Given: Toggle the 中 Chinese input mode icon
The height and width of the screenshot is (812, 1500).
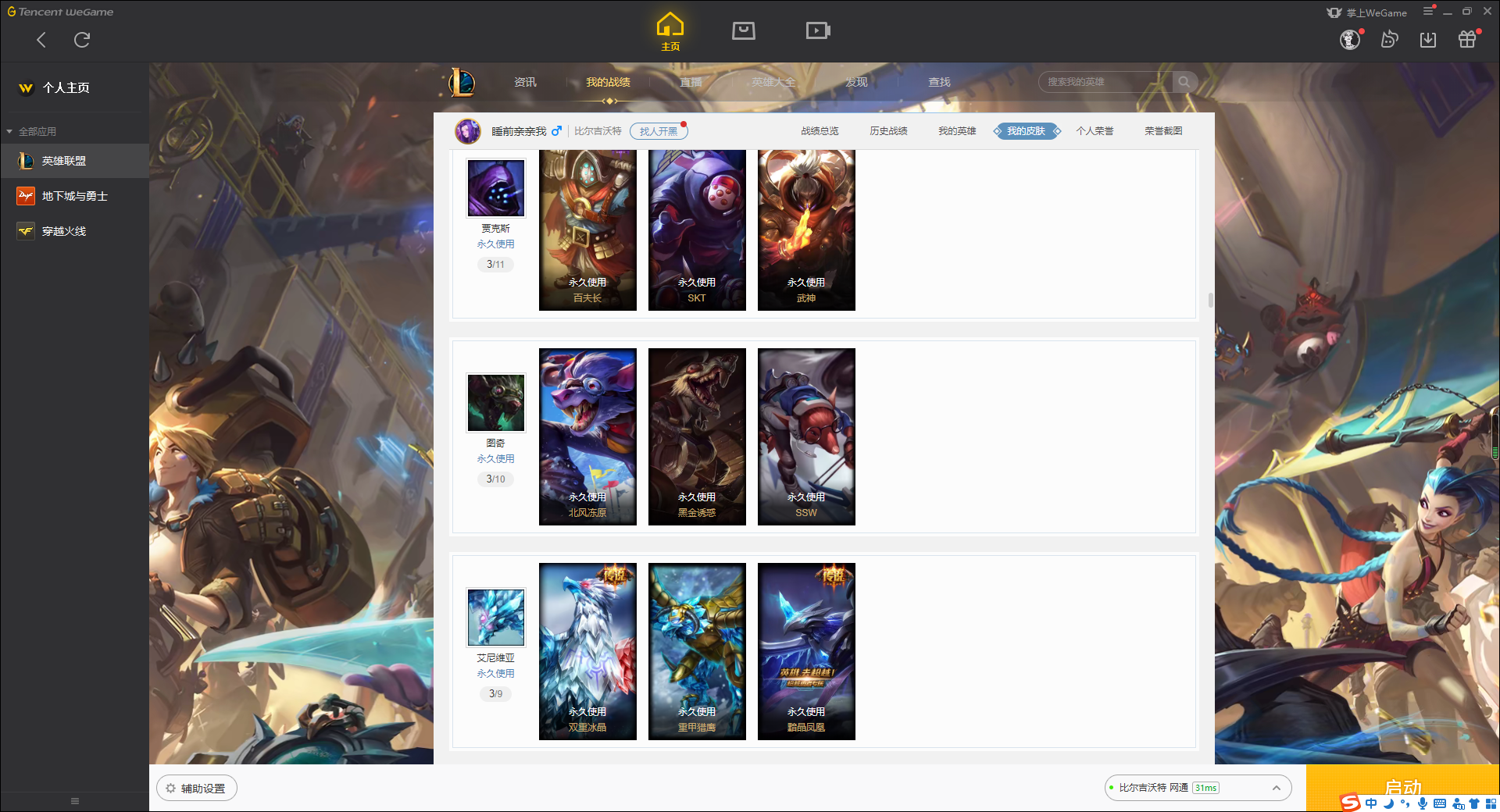Looking at the screenshot, I should pos(1371,803).
